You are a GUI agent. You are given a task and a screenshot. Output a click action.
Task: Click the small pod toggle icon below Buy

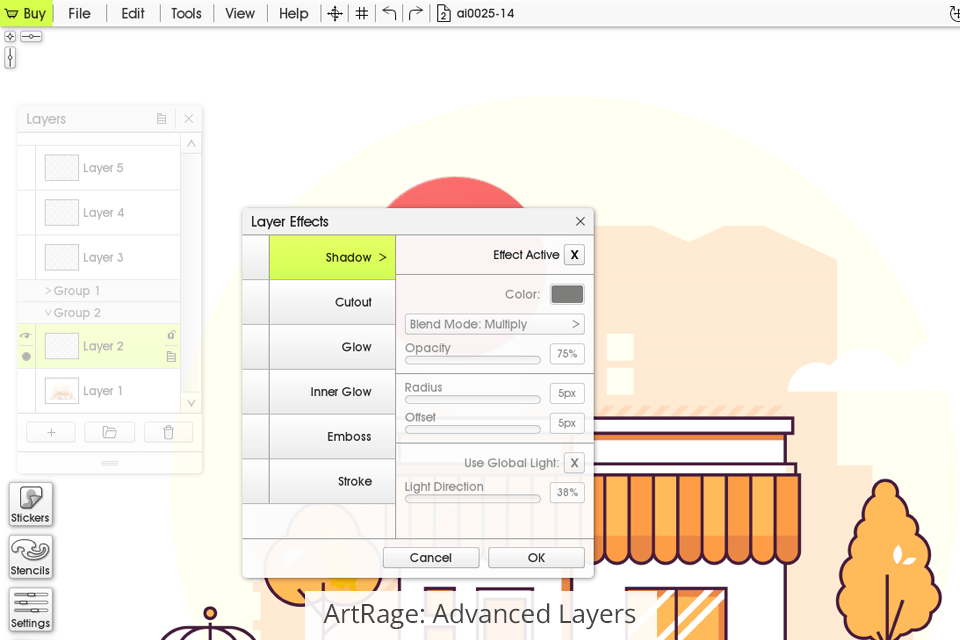(x=10, y=37)
